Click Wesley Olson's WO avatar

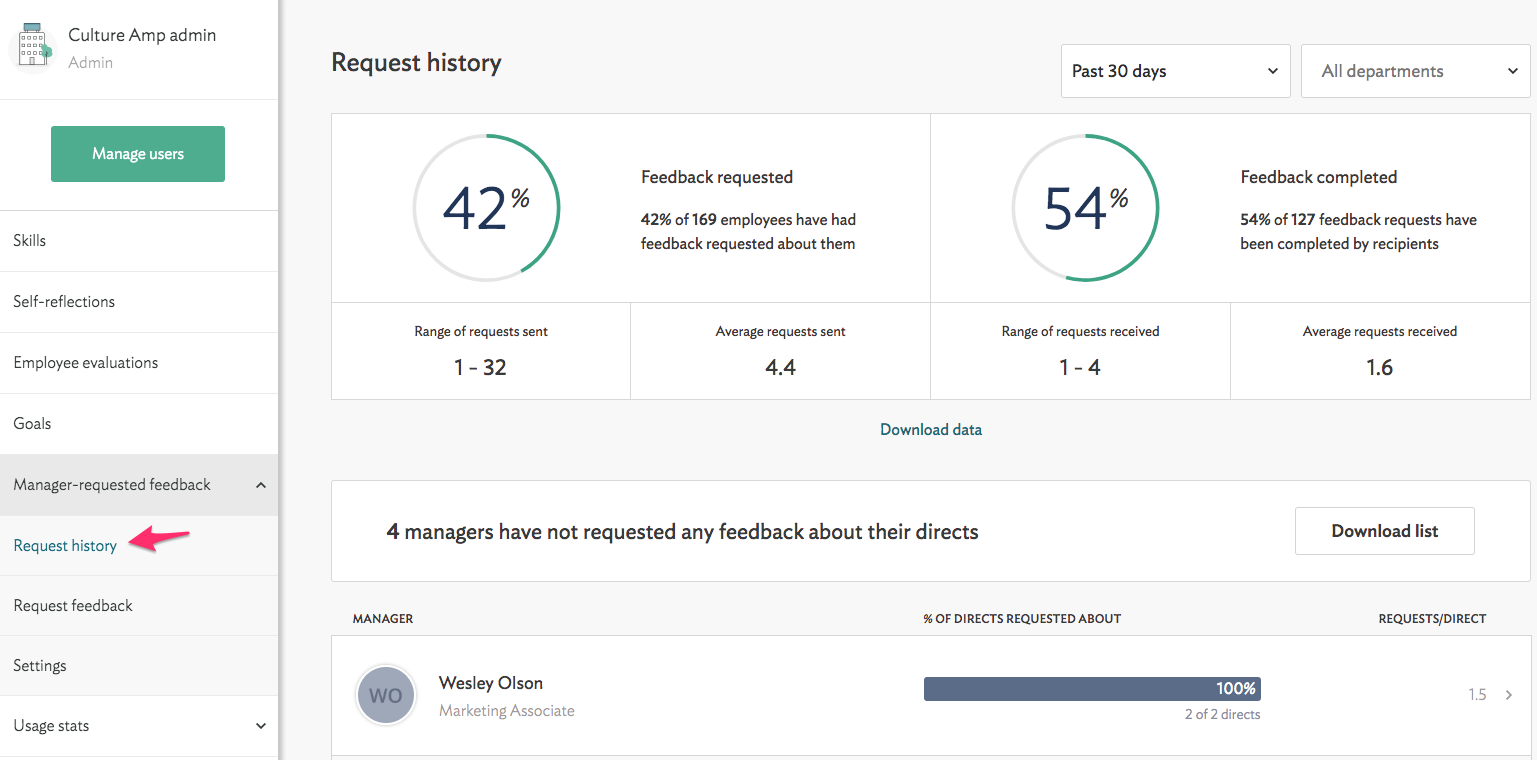pos(386,695)
